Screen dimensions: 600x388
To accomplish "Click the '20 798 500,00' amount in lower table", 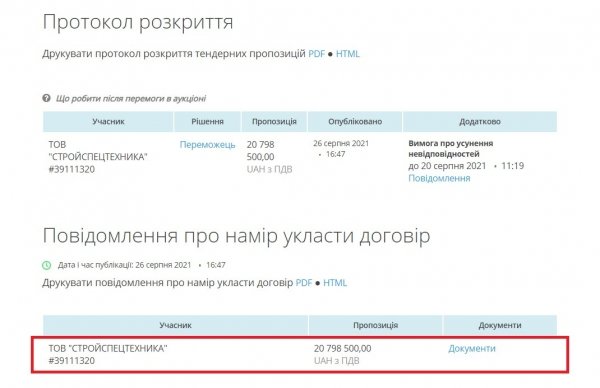I will click(342, 348).
